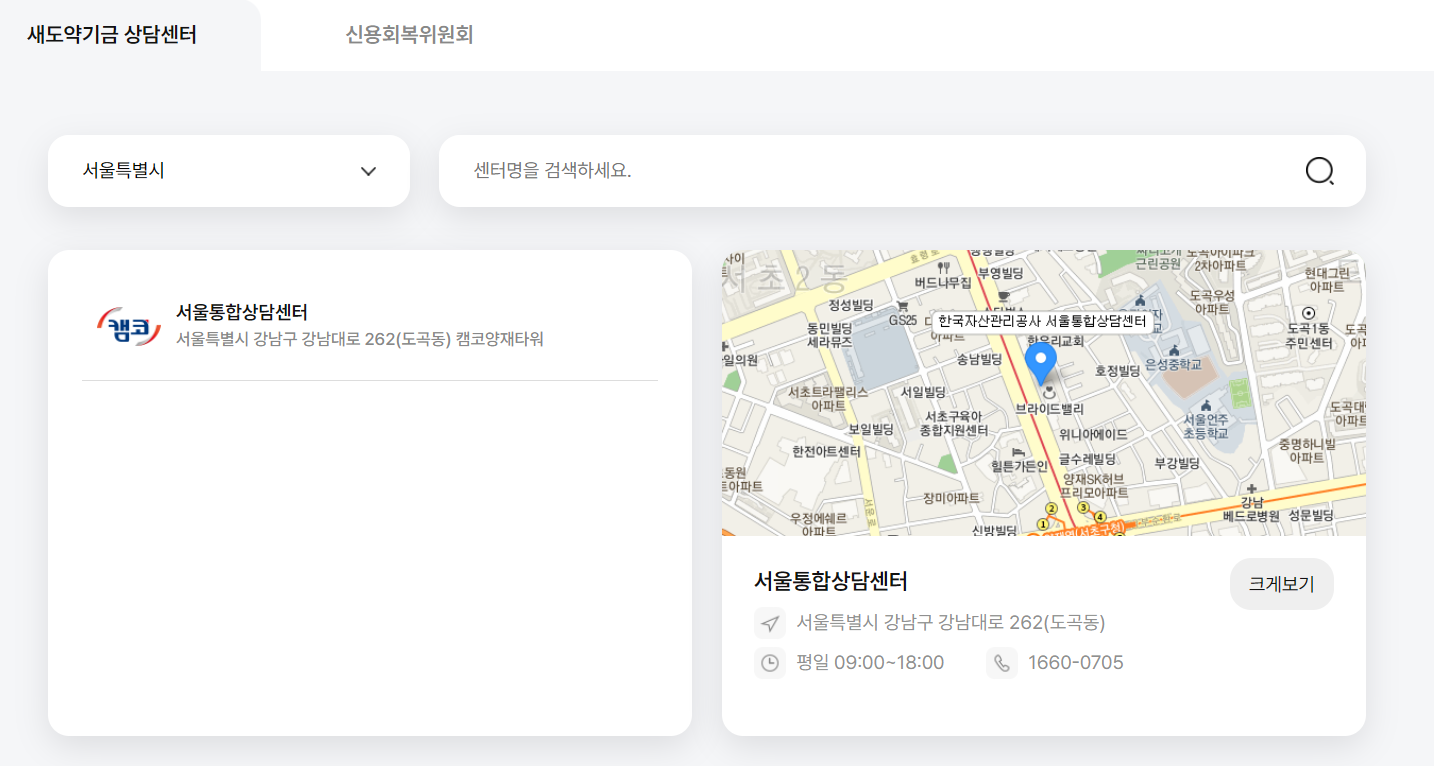
Task: Open the 신용회복위원회 tab
Action: point(409,35)
